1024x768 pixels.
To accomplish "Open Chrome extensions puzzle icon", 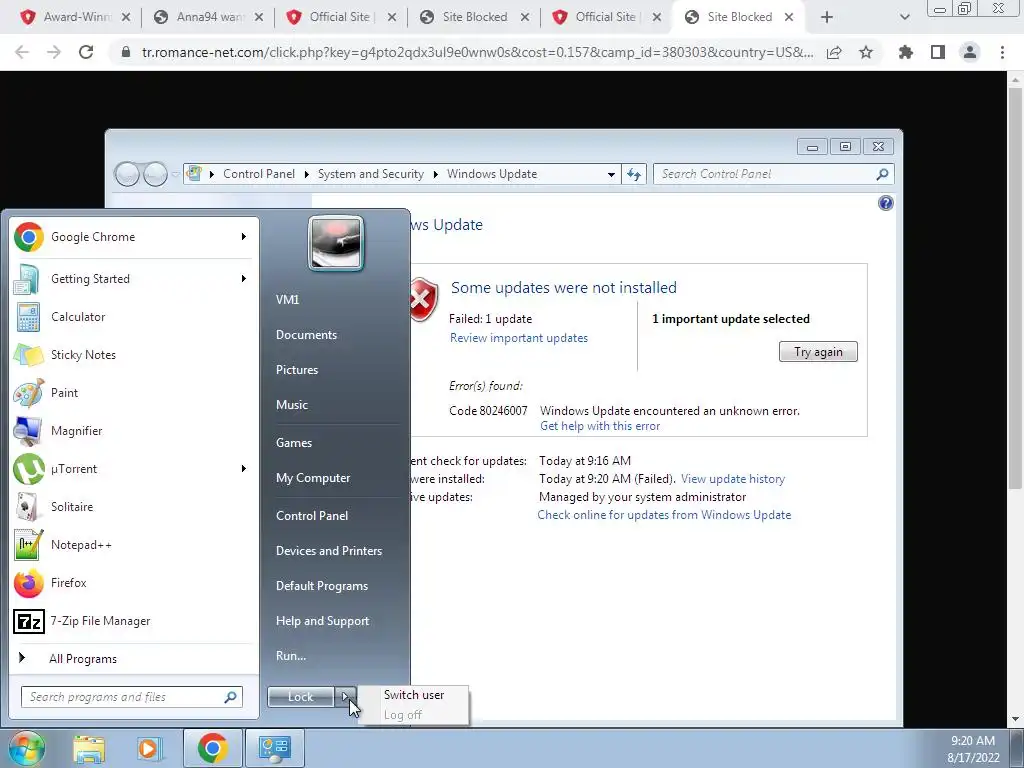I will point(906,52).
